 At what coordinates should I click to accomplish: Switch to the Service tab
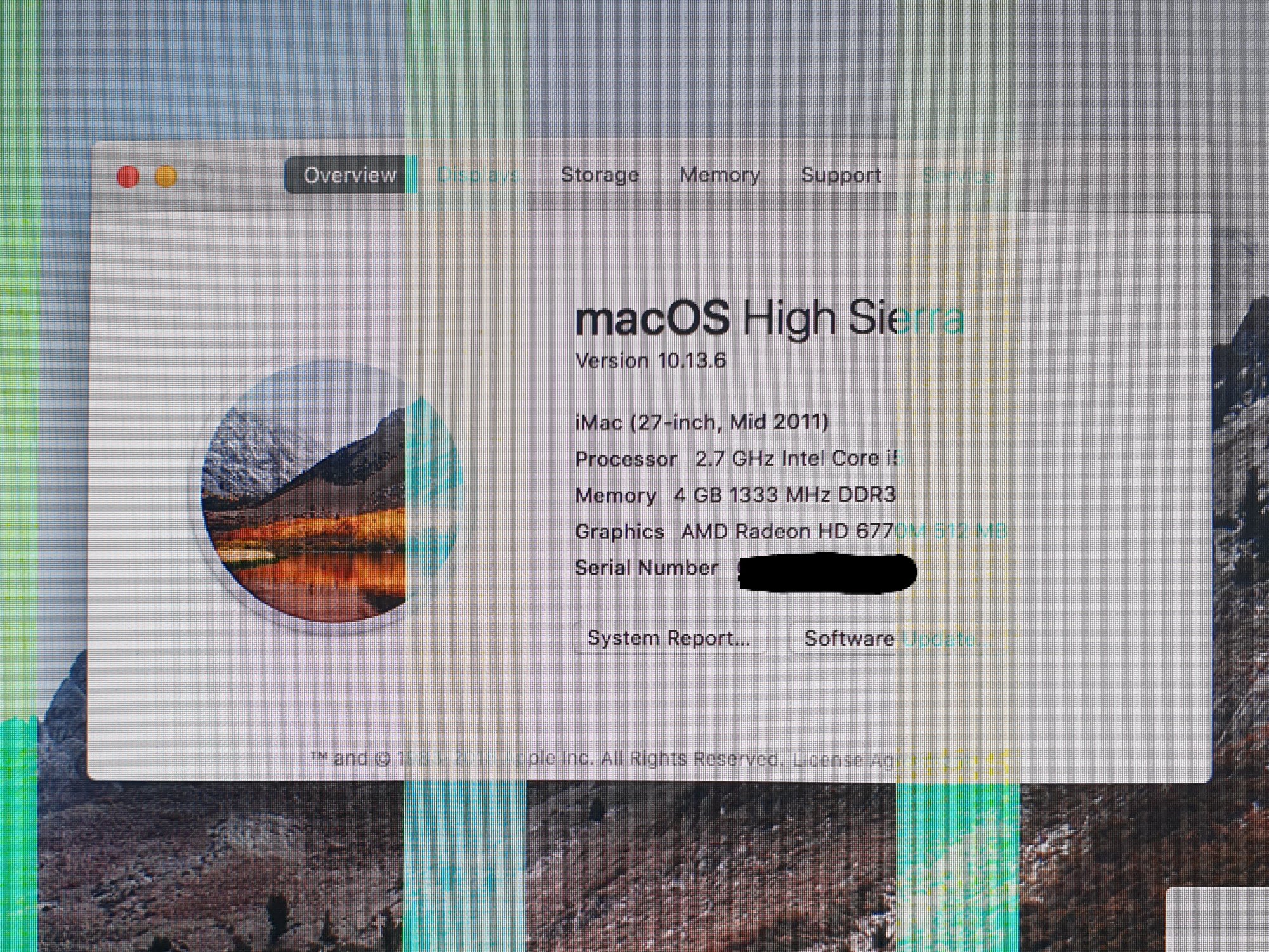[958, 176]
